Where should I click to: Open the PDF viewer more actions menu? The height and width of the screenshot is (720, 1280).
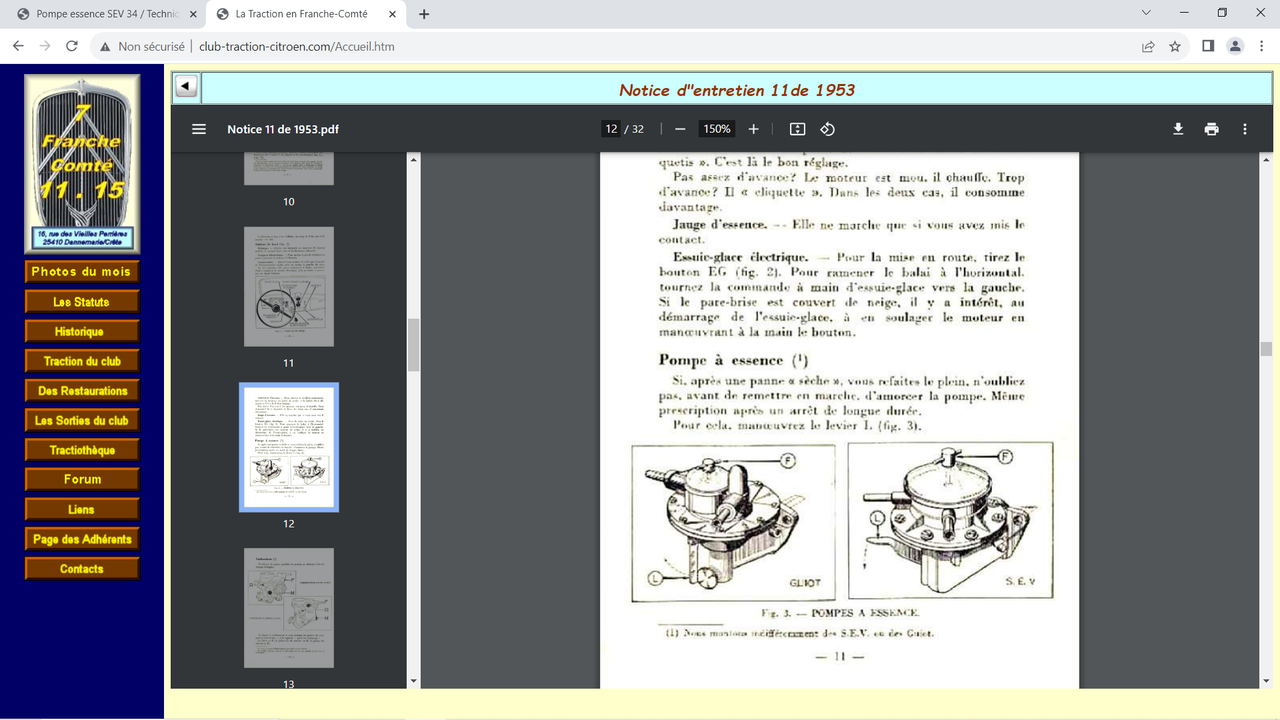coord(1245,129)
